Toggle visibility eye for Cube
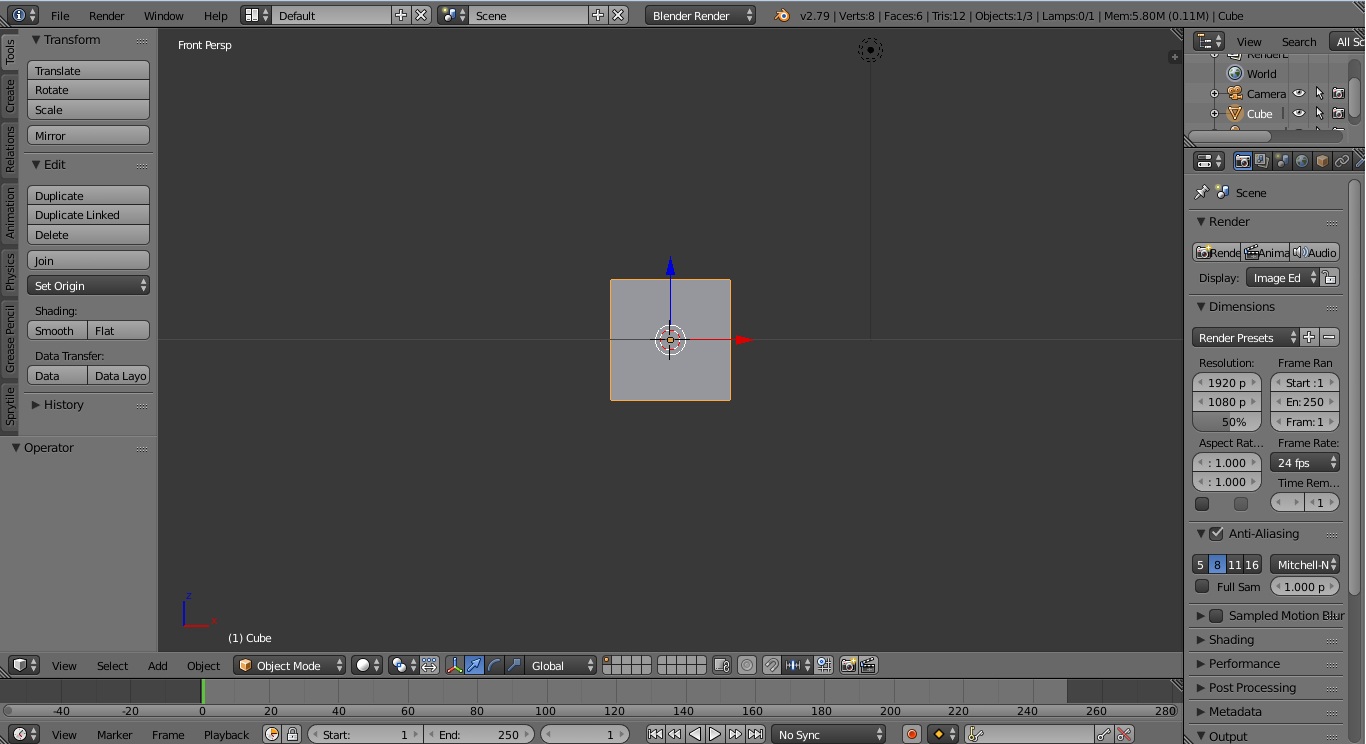Screen dimensions: 1366x744 [1299, 113]
